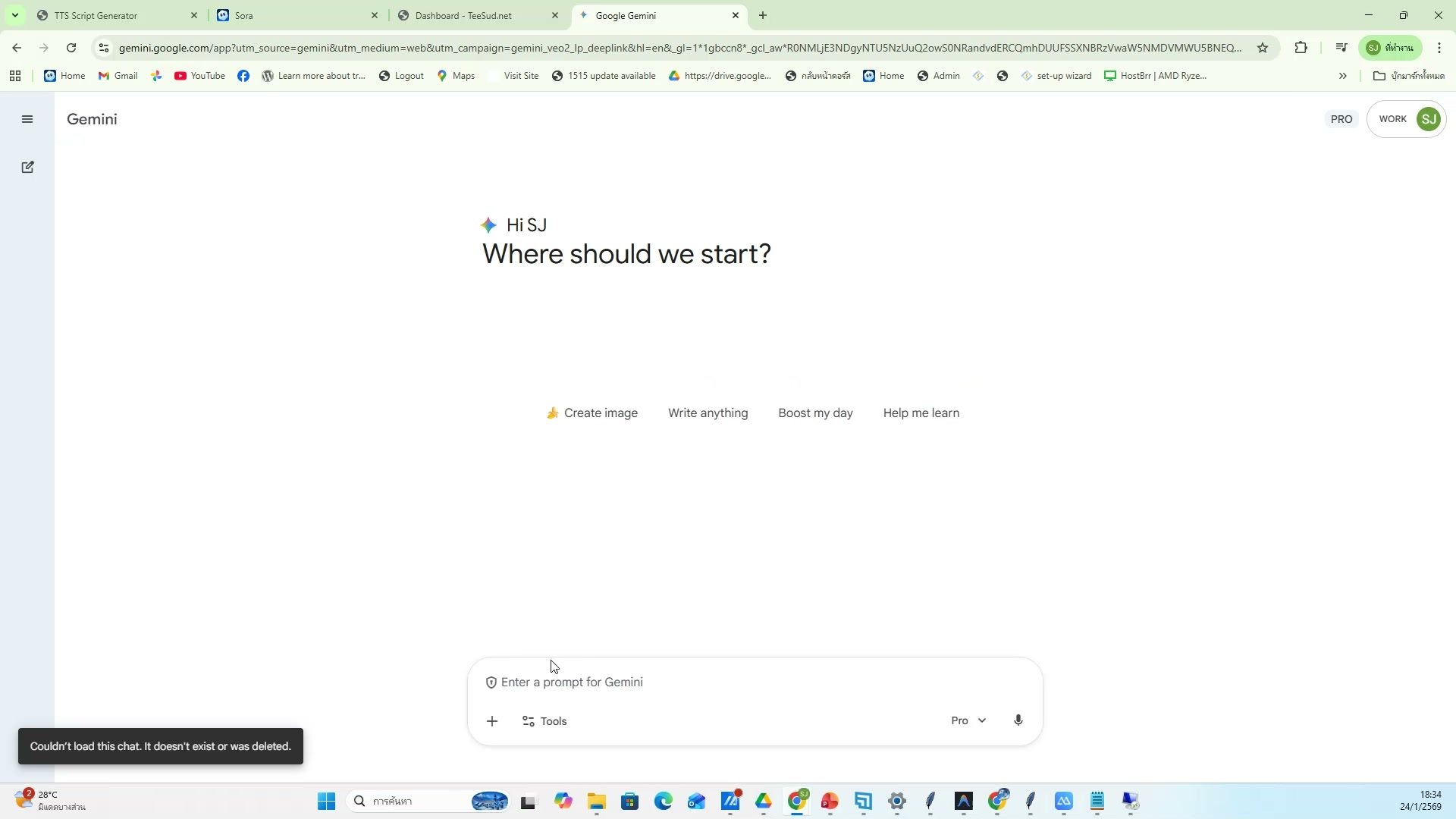Open the WORK SJ account switcher
The image size is (1456, 819).
pyautogui.click(x=1406, y=119)
